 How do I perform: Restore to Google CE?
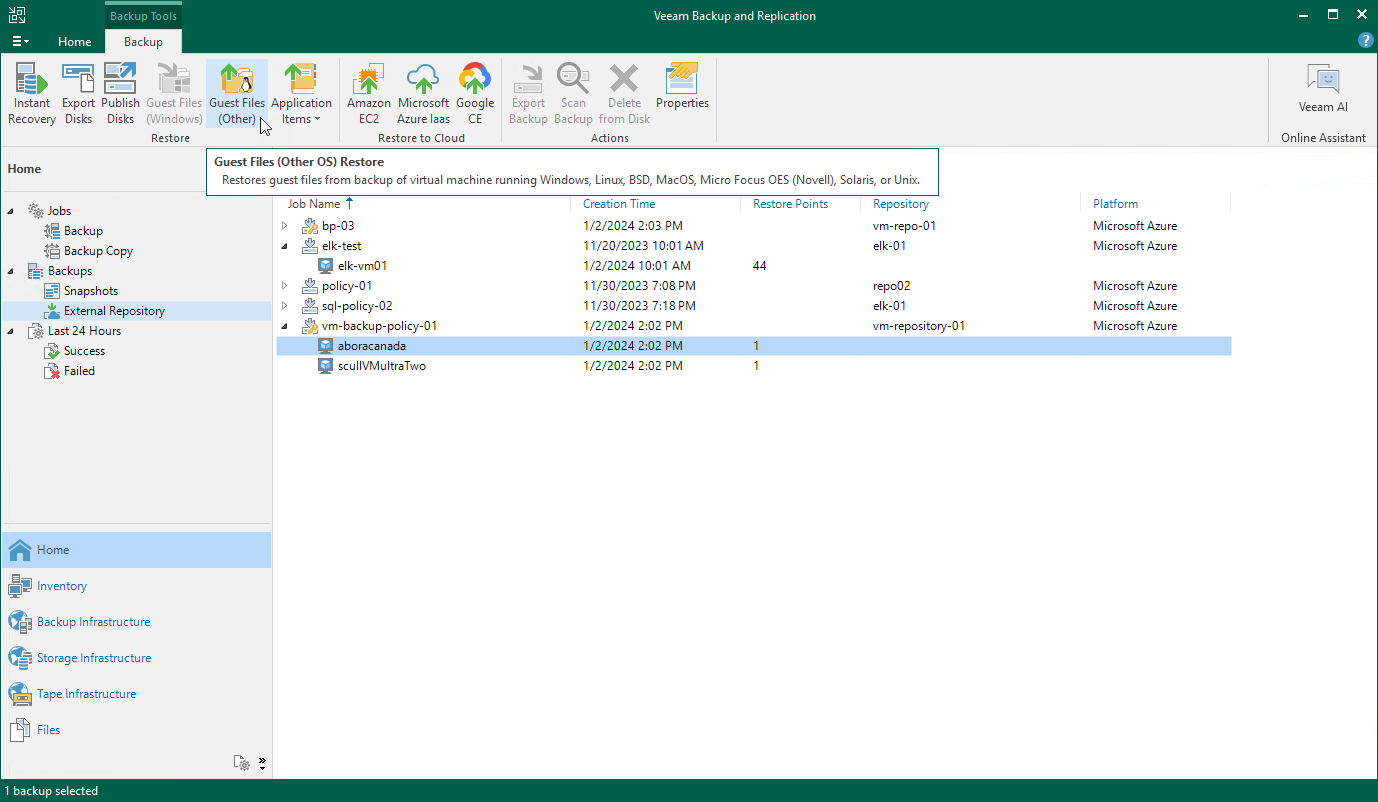tap(475, 94)
